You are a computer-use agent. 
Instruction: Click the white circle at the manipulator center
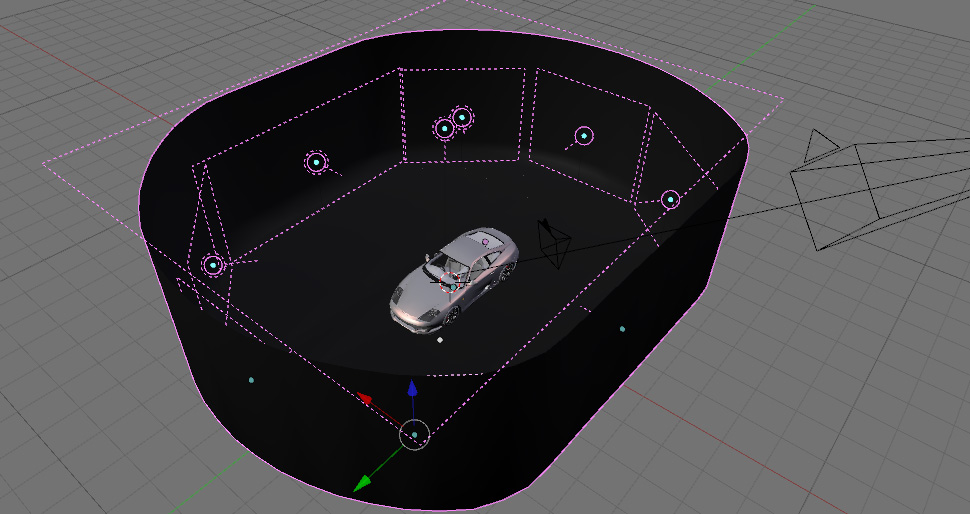click(414, 435)
